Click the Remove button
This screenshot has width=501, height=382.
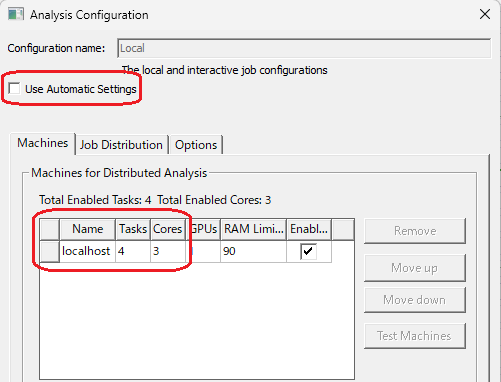click(x=415, y=231)
